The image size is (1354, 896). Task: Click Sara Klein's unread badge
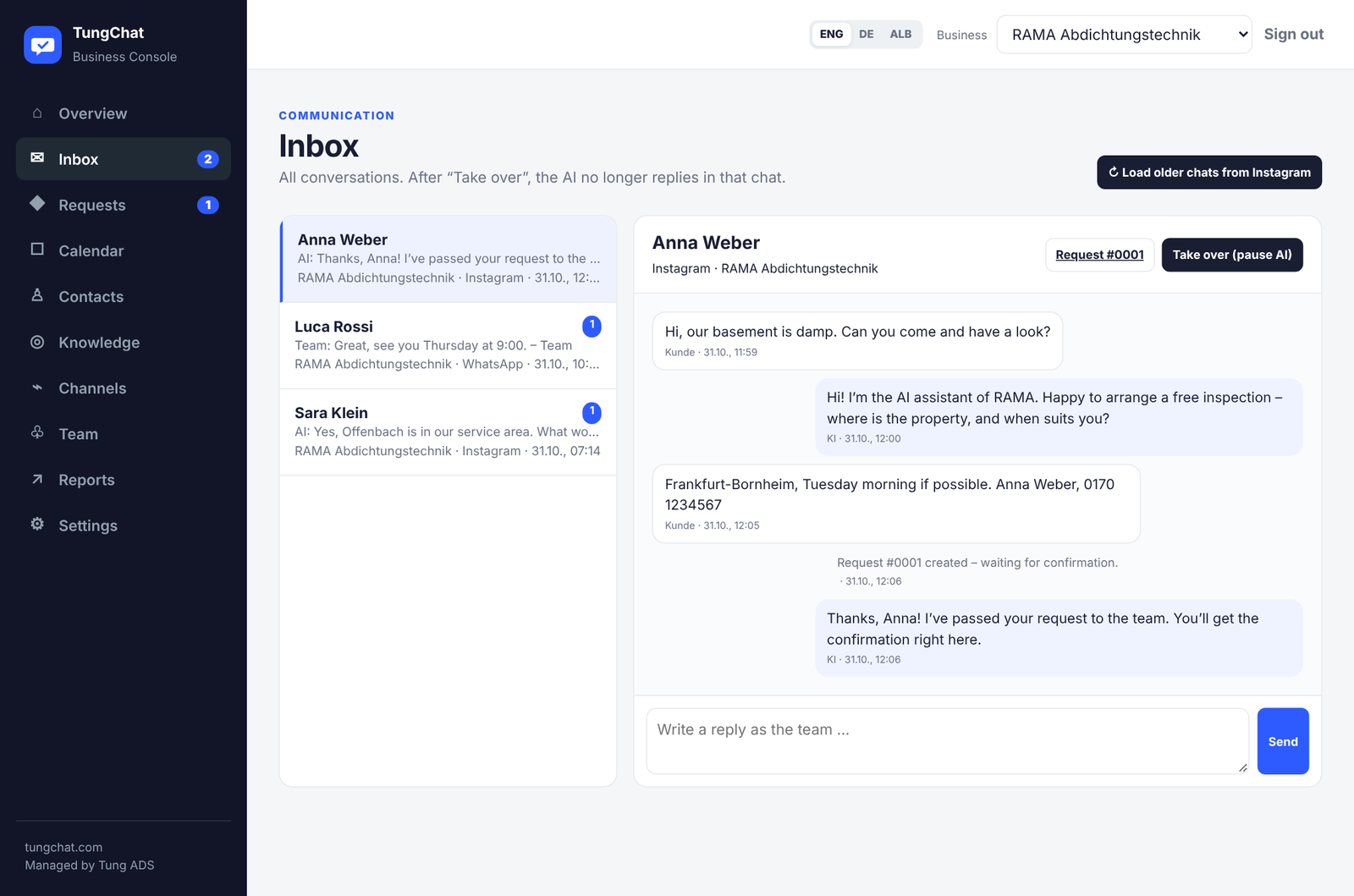(592, 412)
